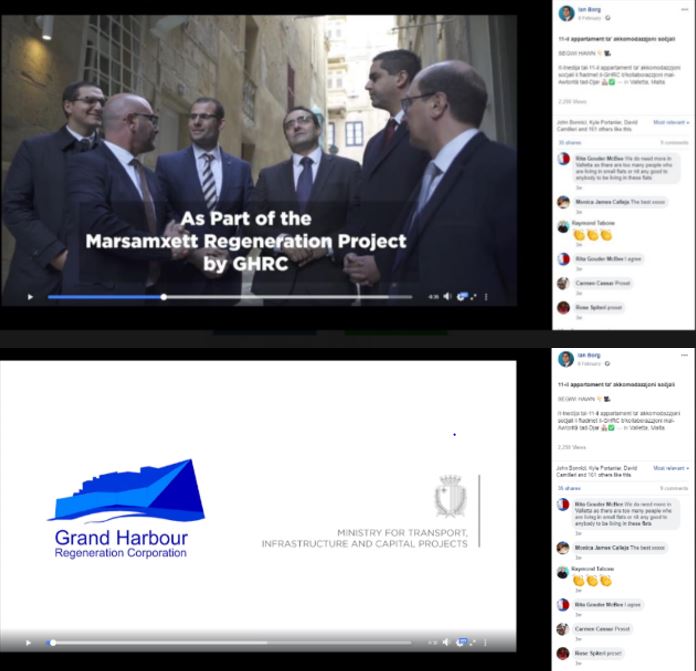Click the Marsamxett video playhead knob
The height and width of the screenshot is (671, 696).
click(x=164, y=297)
